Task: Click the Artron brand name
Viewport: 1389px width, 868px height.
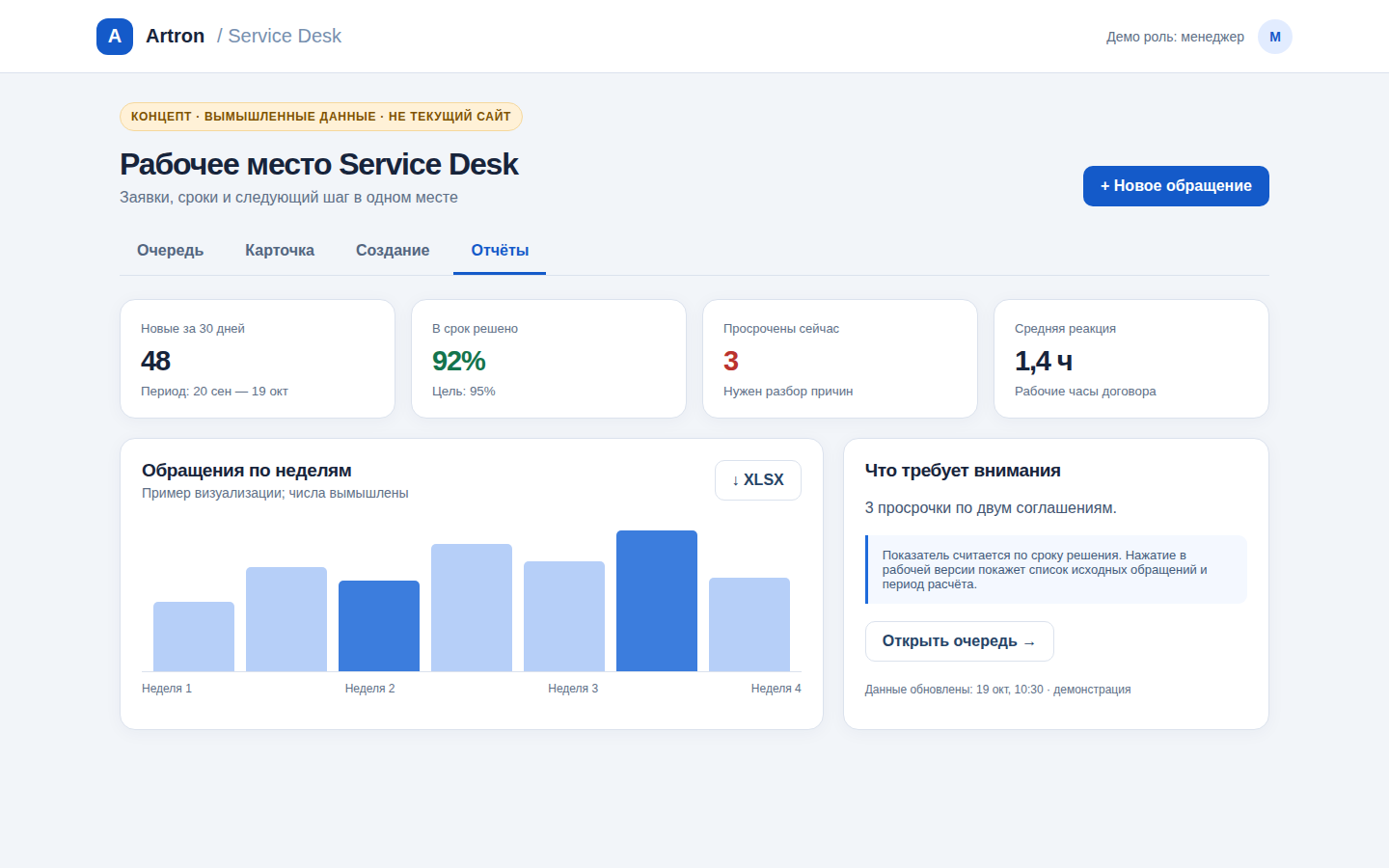Action: point(176,37)
